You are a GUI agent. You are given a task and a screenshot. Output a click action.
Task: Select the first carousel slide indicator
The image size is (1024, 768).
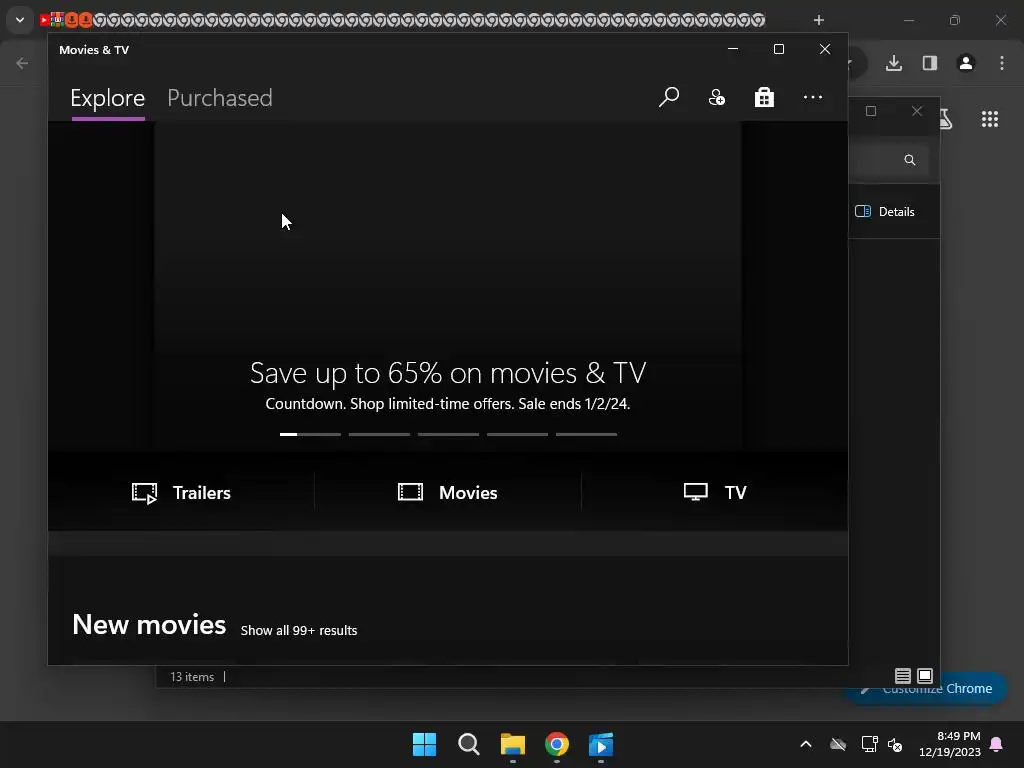(310, 434)
